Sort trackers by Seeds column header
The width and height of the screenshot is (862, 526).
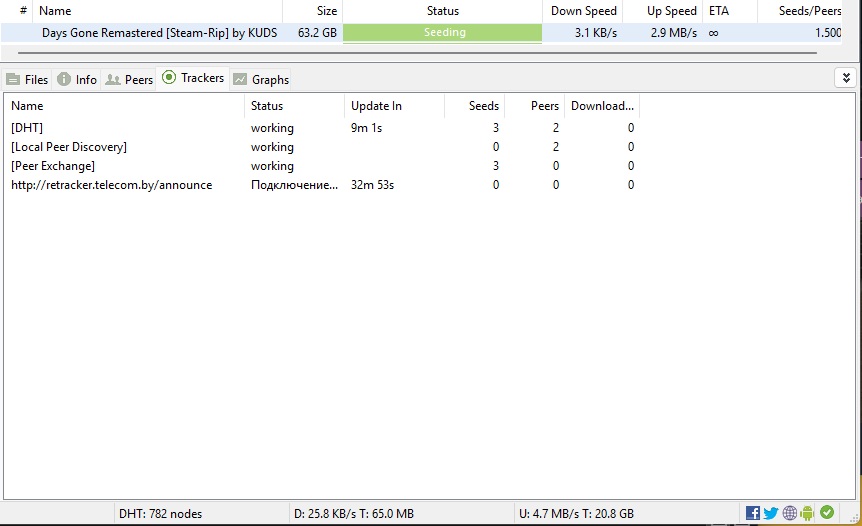coord(475,106)
